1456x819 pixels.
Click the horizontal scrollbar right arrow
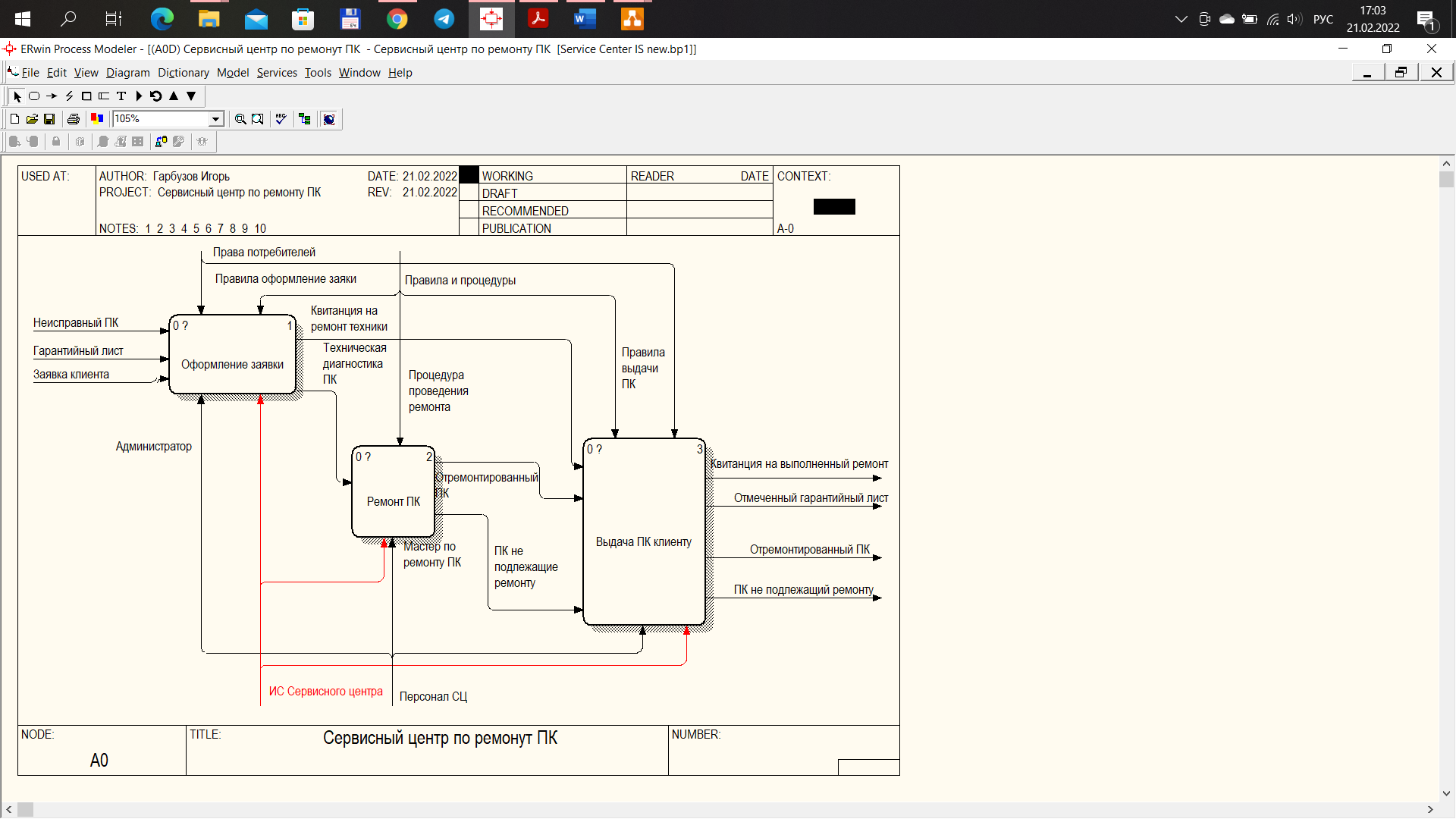pos(1430,810)
